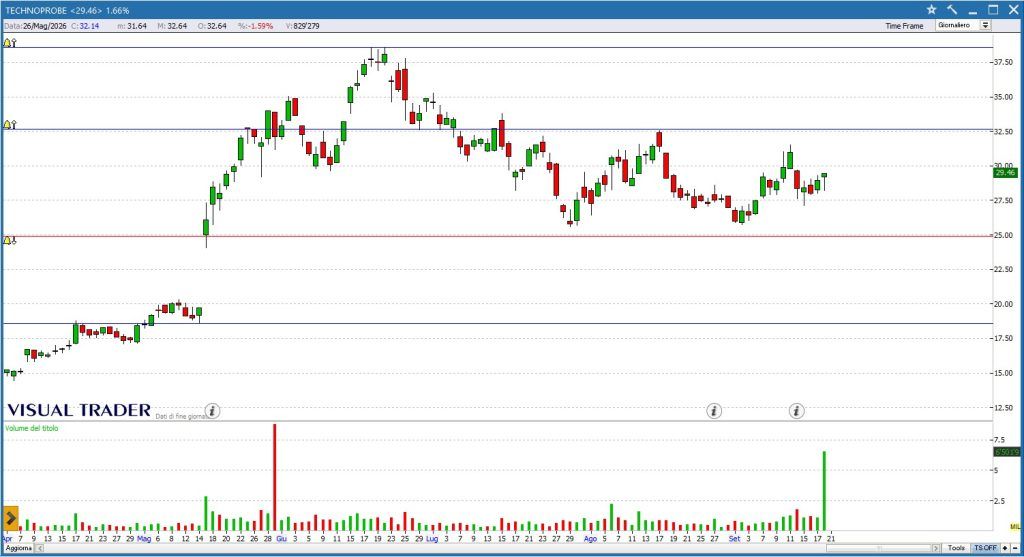
Task: Open the info marker near mid-September
Action: 796,411
